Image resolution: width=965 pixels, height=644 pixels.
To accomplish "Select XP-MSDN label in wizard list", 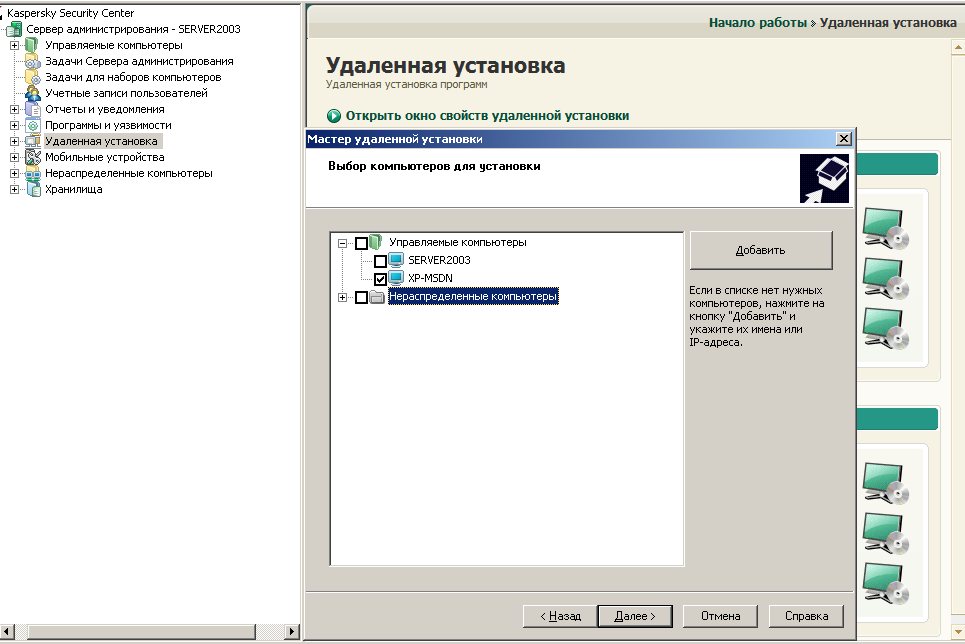I will click(430, 278).
